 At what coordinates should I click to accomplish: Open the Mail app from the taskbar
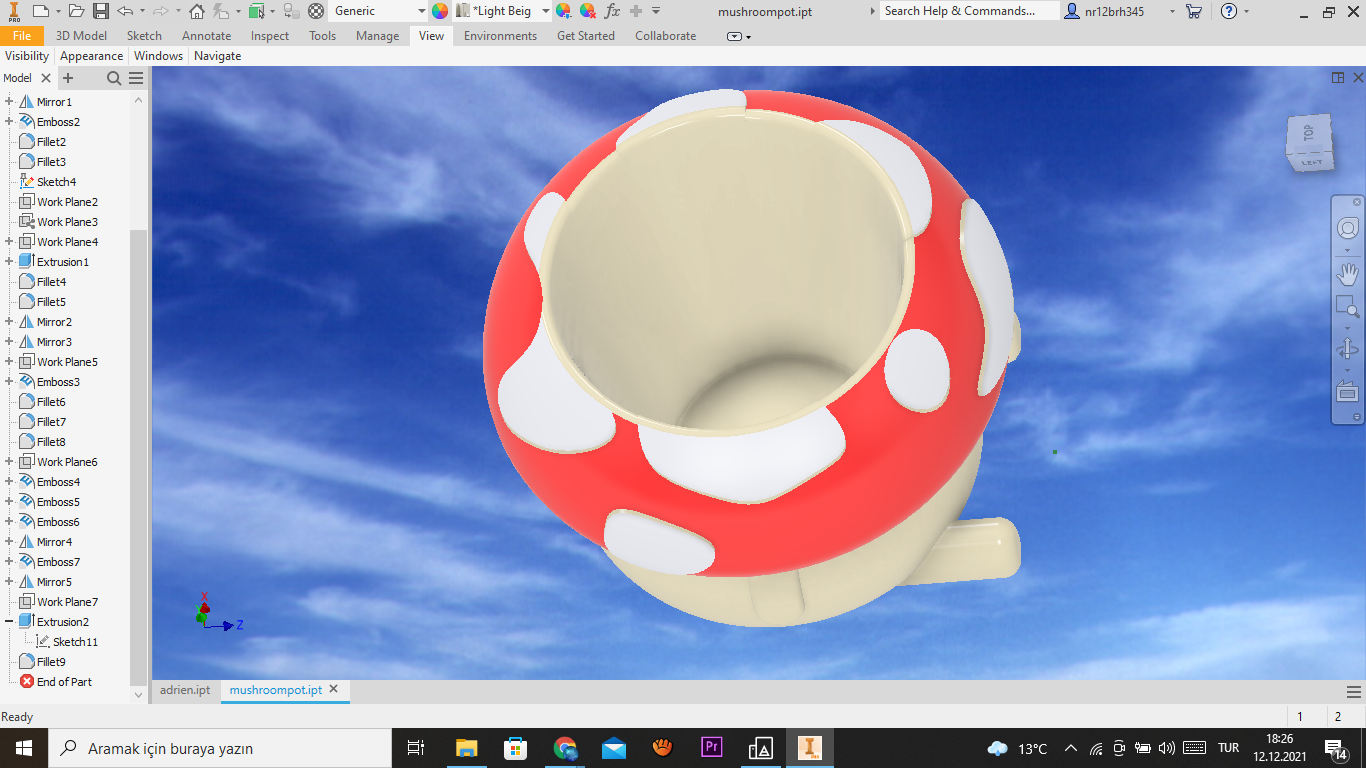(614, 747)
